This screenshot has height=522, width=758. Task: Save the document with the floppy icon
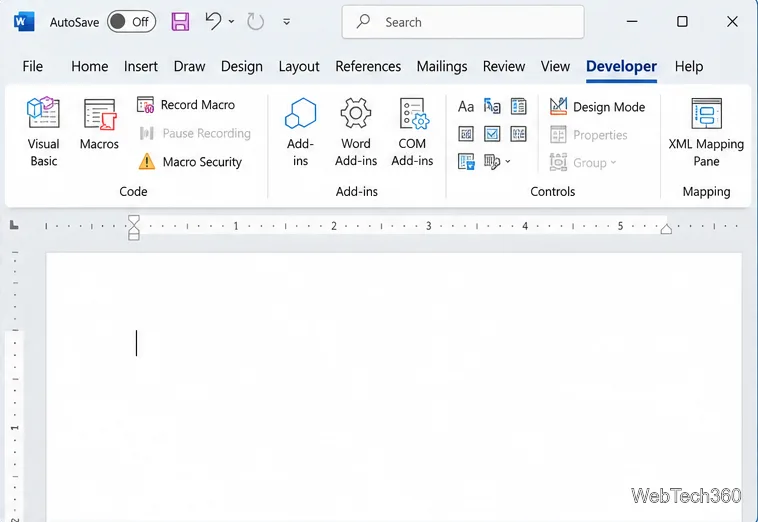click(180, 22)
